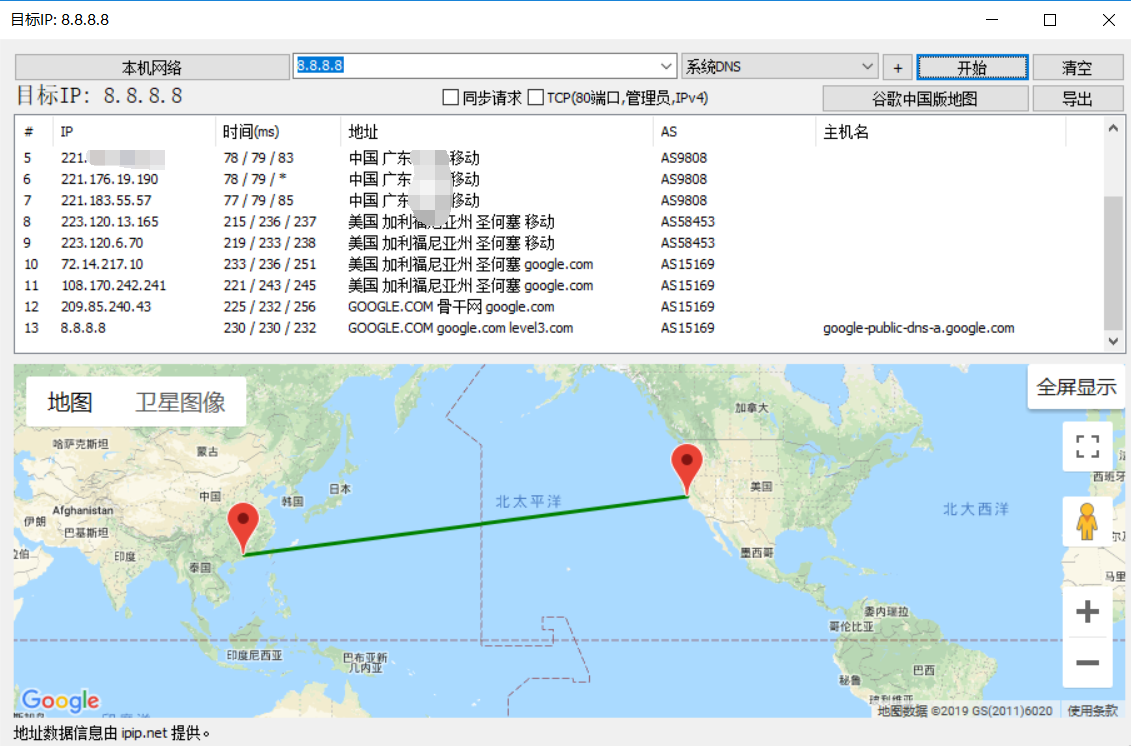Click the AS column header
The height and width of the screenshot is (746, 1131).
click(x=734, y=131)
